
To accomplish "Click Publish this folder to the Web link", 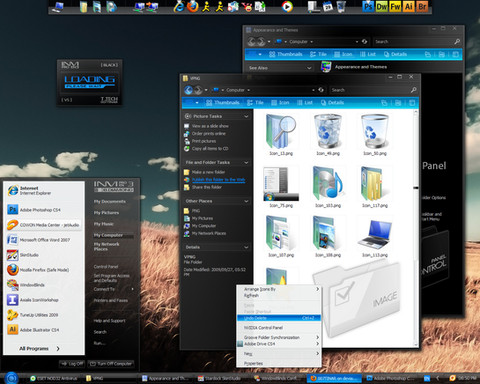I will click(218, 180).
